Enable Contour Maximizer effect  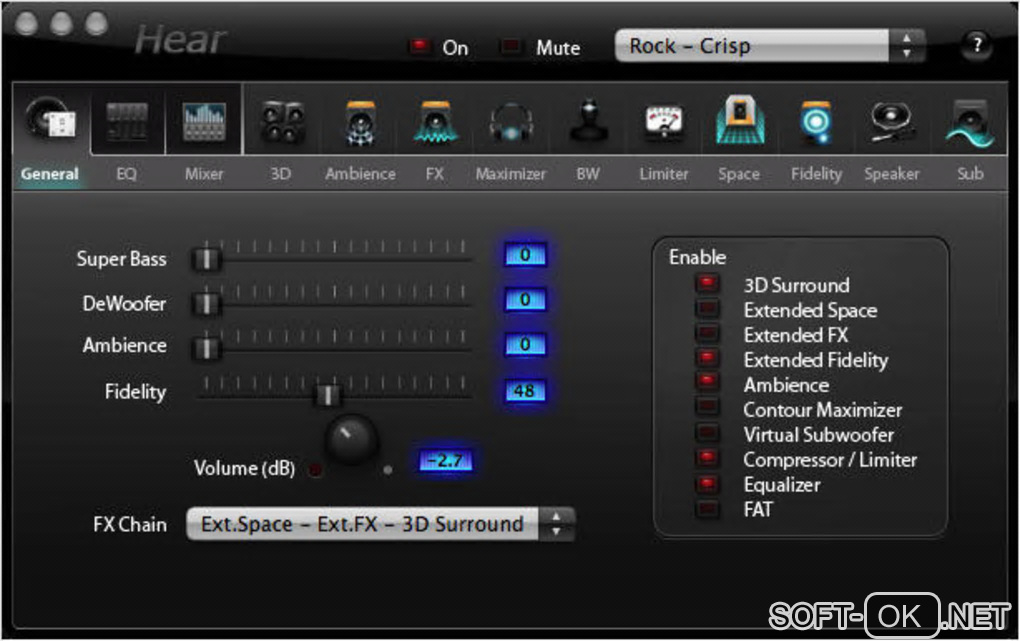pyautogui.click(x=707, y=407)
